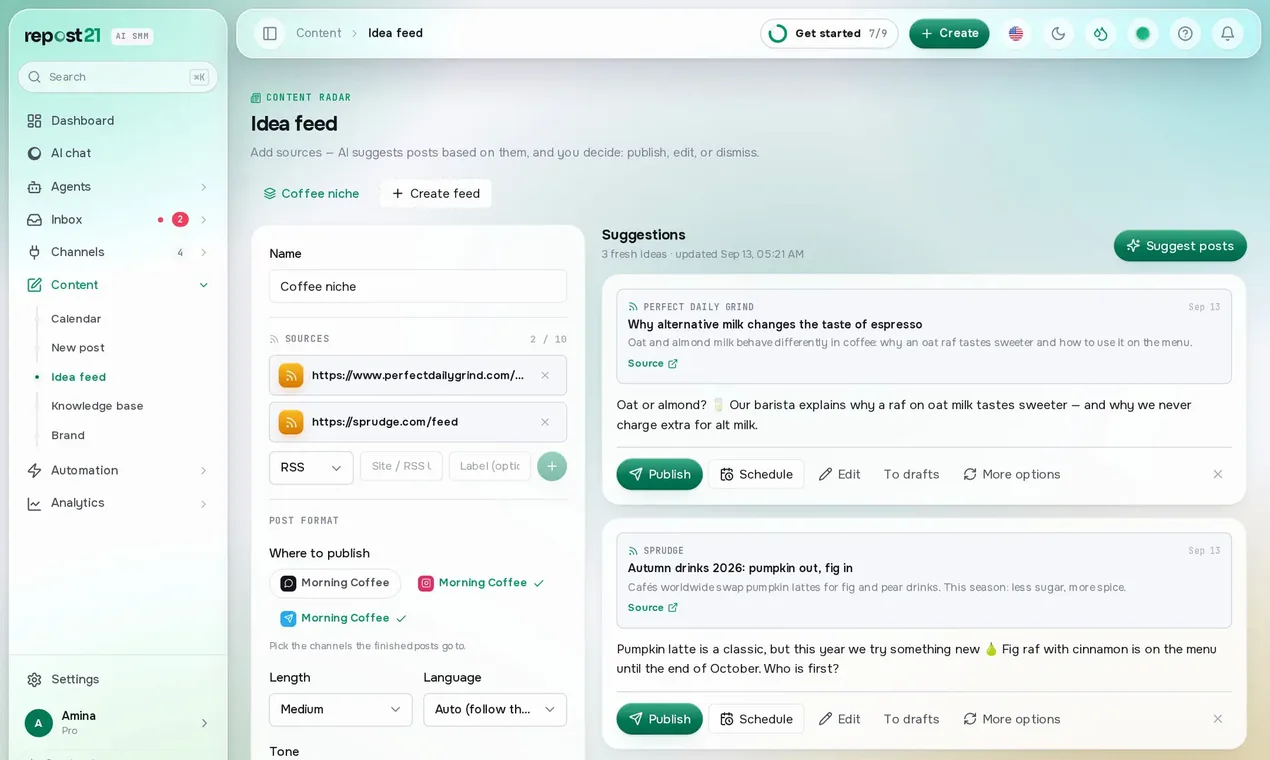Focus the sidebar Search field
1270x760 pixels.
pos(118,77)
